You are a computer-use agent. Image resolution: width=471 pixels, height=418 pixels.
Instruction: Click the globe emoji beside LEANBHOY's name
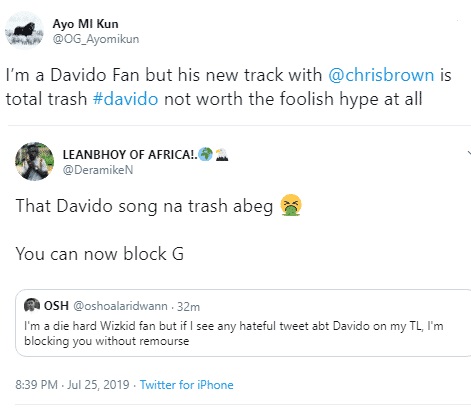point(205,154)
